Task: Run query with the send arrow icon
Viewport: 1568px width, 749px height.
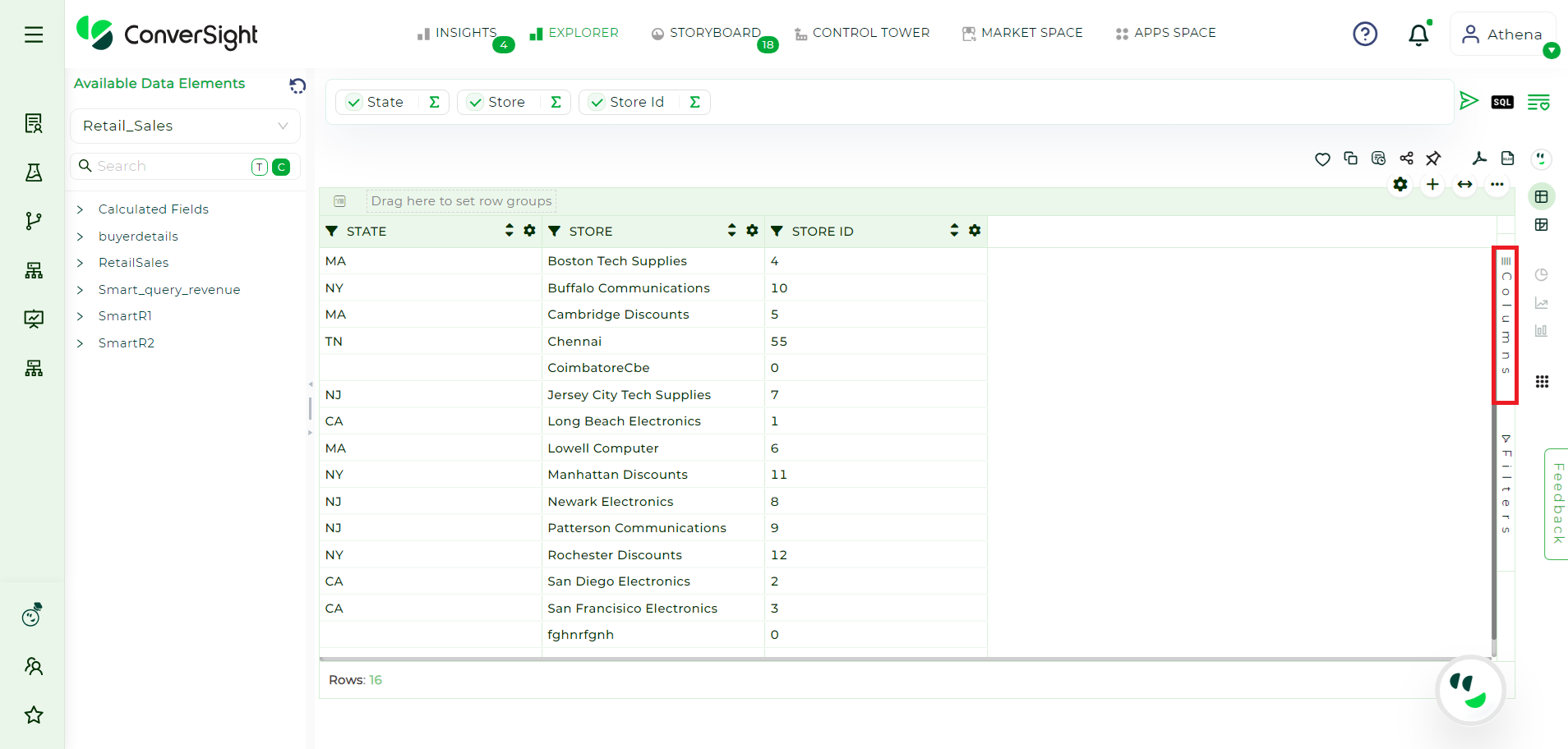Action: point(1469,101)
